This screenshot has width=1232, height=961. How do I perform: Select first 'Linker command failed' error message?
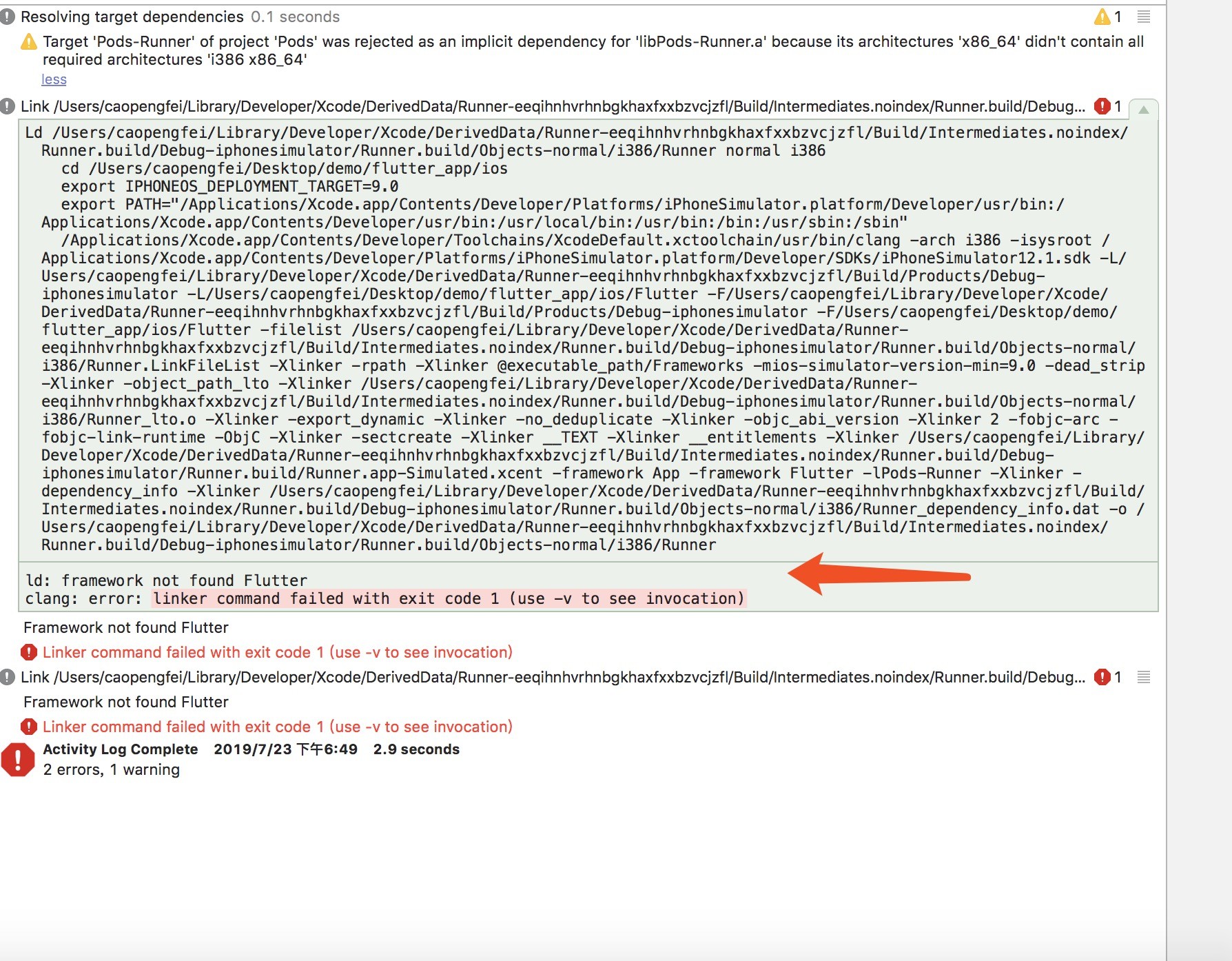pos(278,652)
